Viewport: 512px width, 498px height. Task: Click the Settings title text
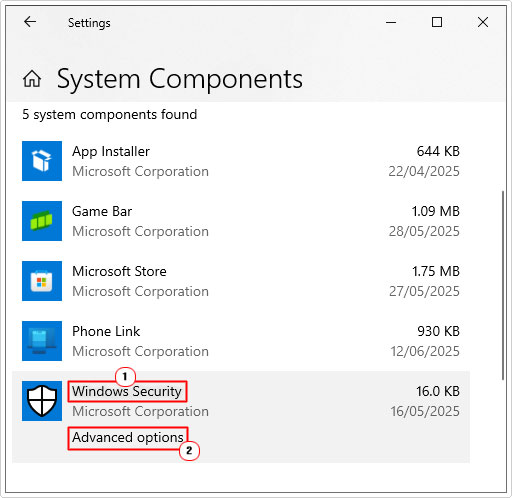(89, 23)
